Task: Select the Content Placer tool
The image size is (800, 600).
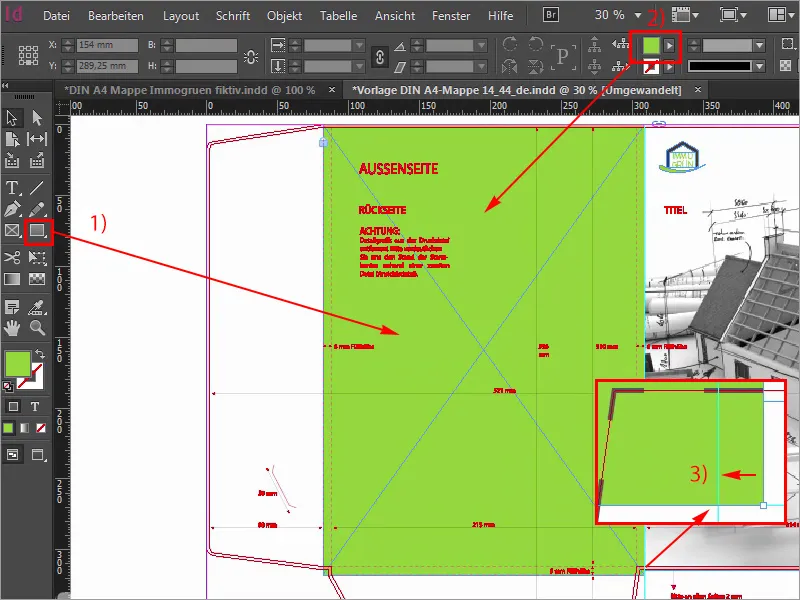Action: [37, 161]
